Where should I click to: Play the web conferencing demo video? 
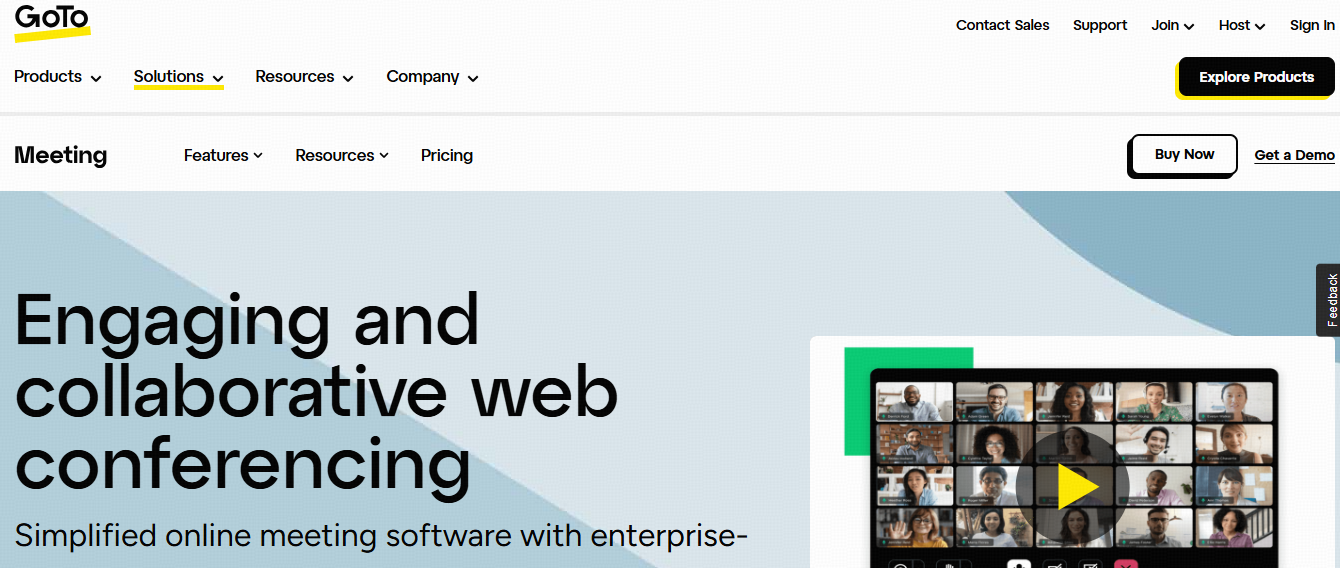pos(1073,487)
